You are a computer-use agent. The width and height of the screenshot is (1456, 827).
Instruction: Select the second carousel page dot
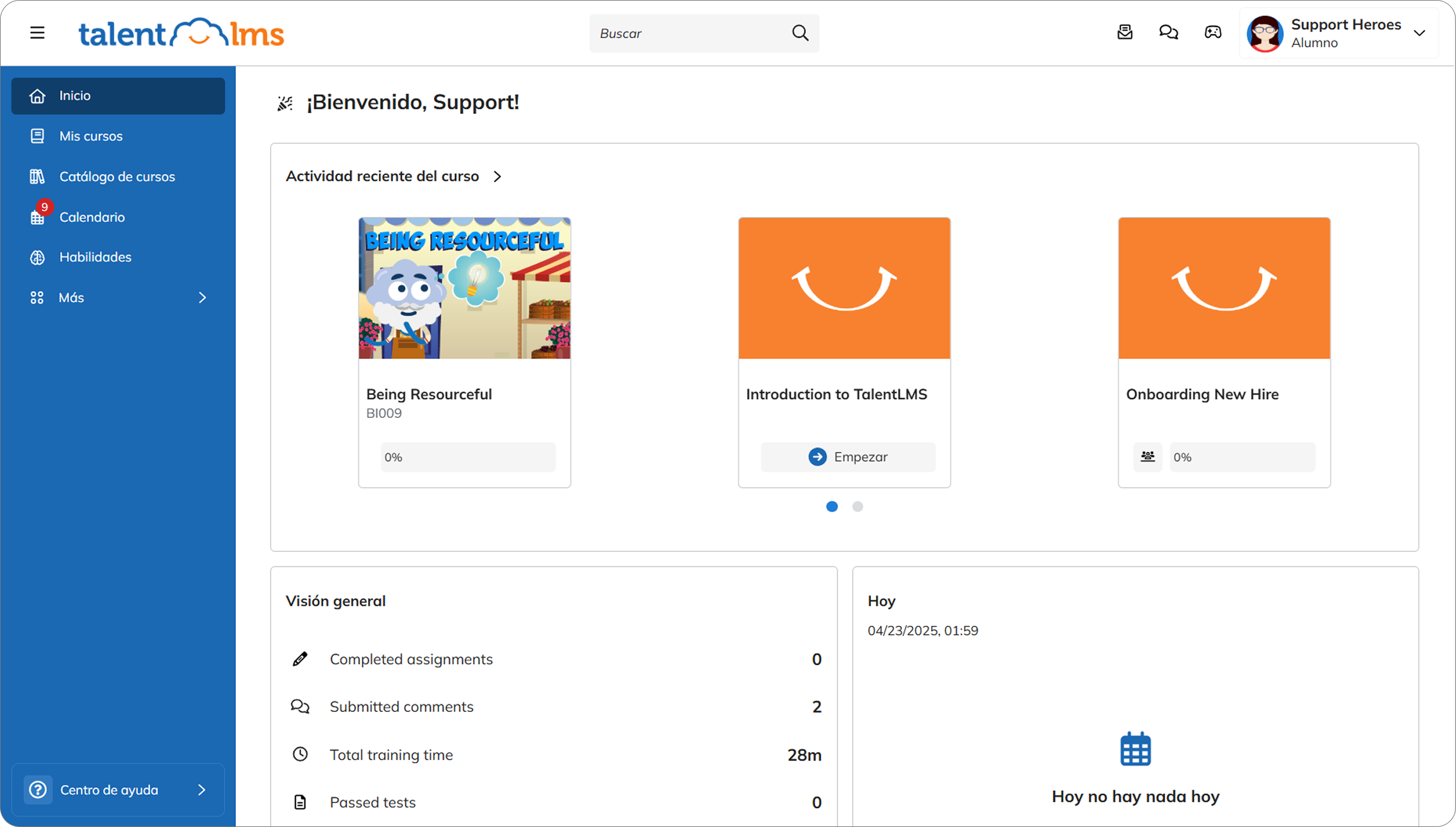coord(857,506)
